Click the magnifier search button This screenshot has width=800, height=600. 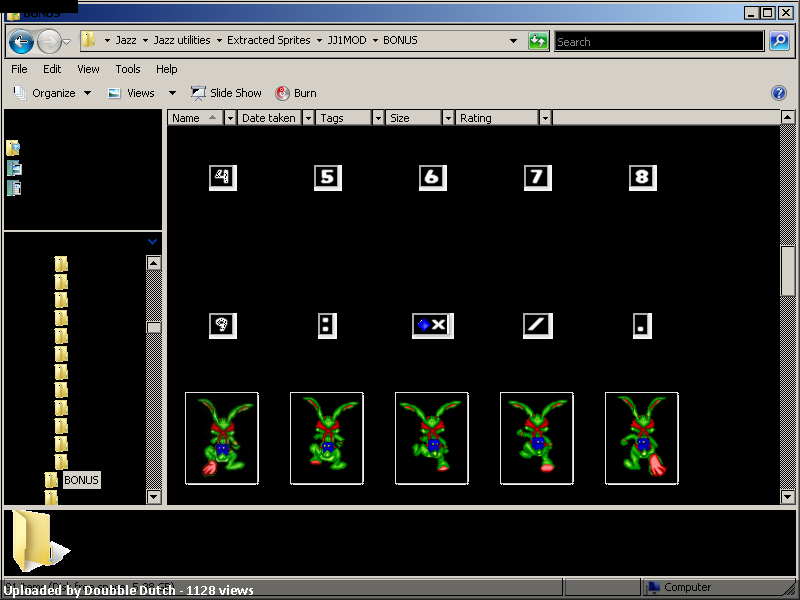point(779,41)
